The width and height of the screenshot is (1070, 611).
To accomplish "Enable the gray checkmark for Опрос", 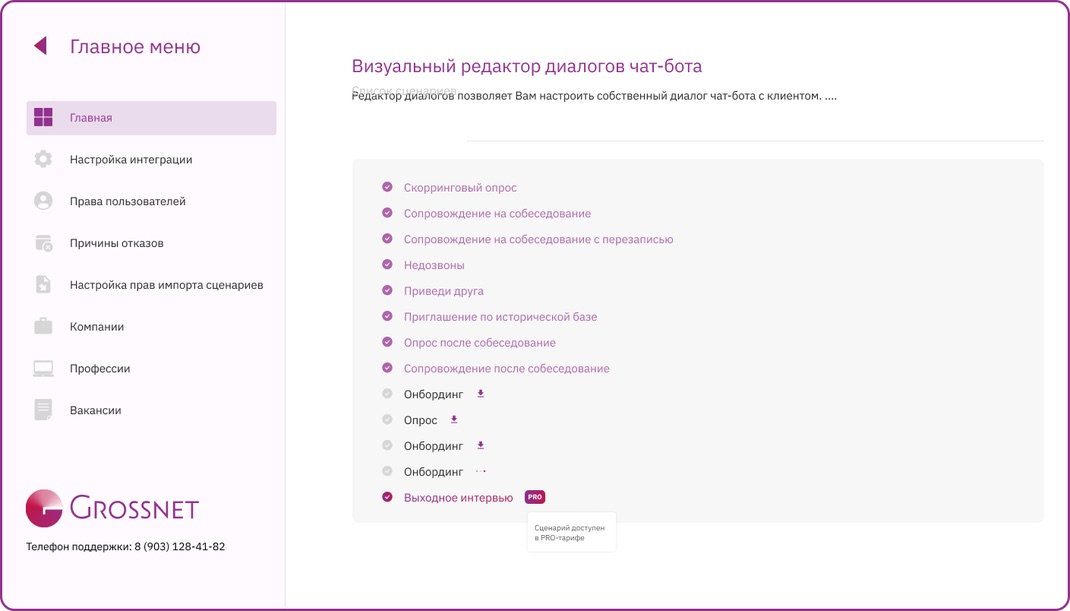I will pos(387,419).
